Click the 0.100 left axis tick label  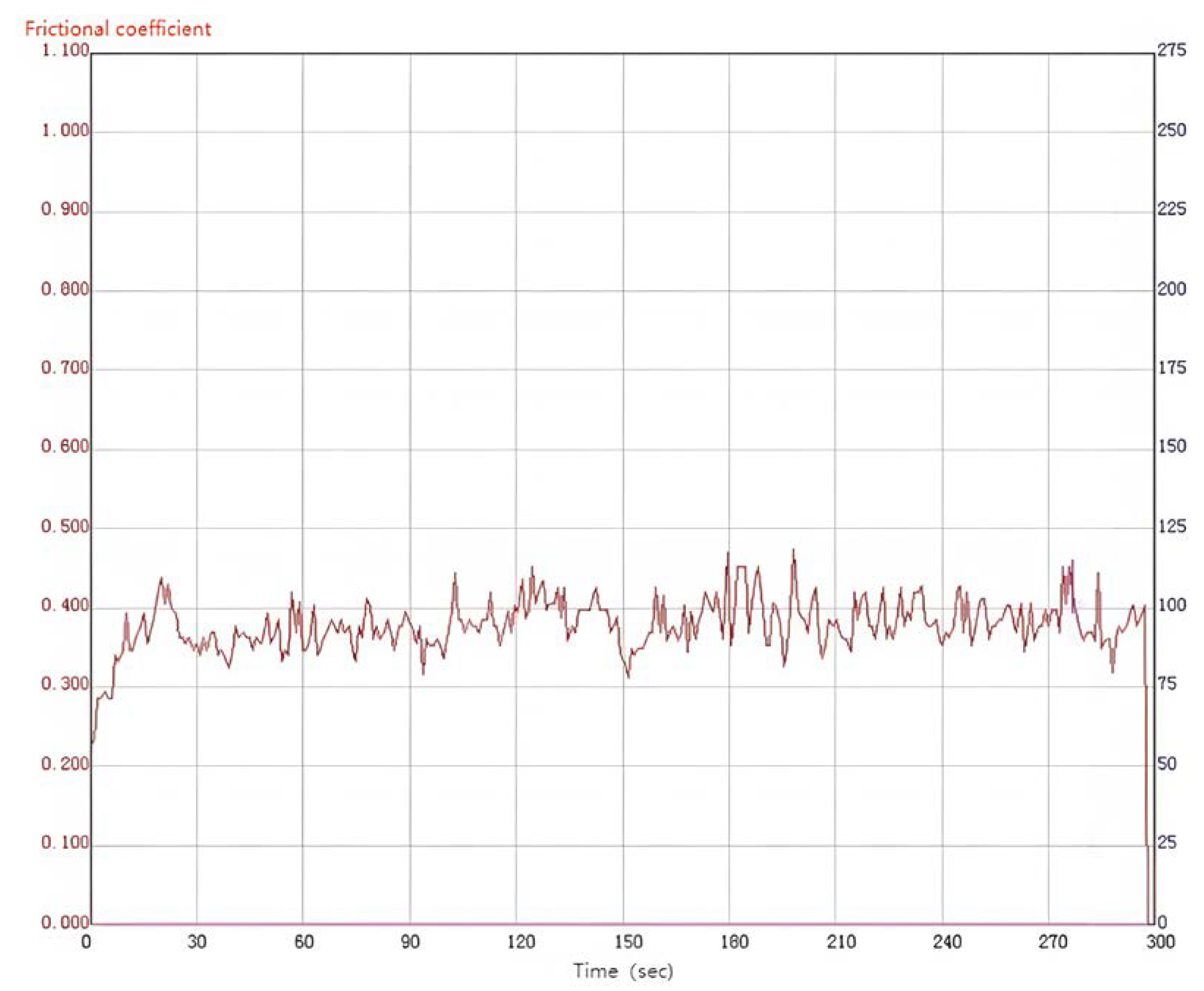coord(65,842)
